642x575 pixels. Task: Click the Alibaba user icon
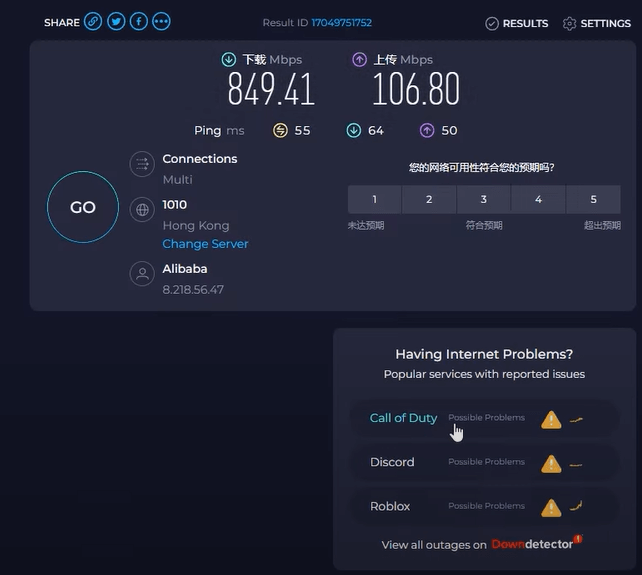tap(142, 274)
